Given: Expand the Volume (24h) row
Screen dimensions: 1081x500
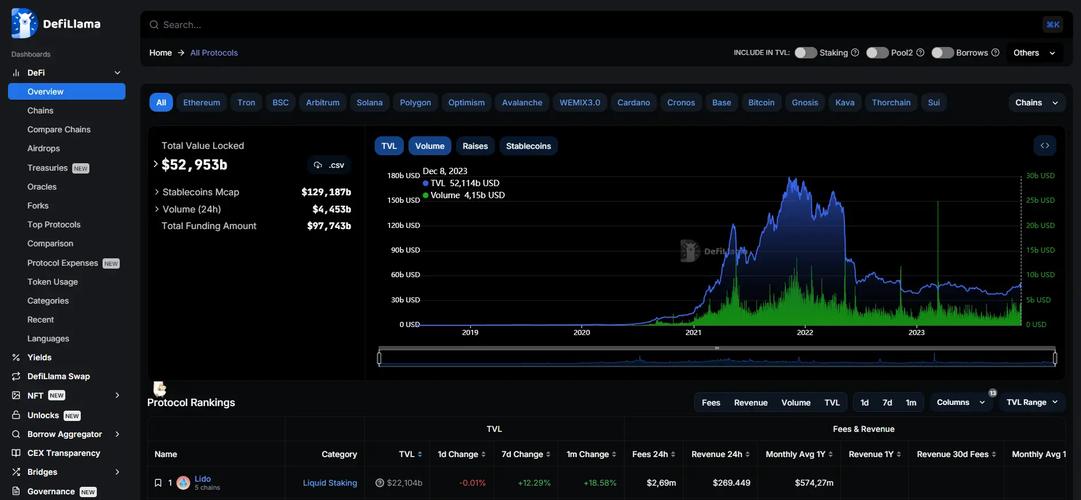Looking at the screenshot, I should 156,209.
